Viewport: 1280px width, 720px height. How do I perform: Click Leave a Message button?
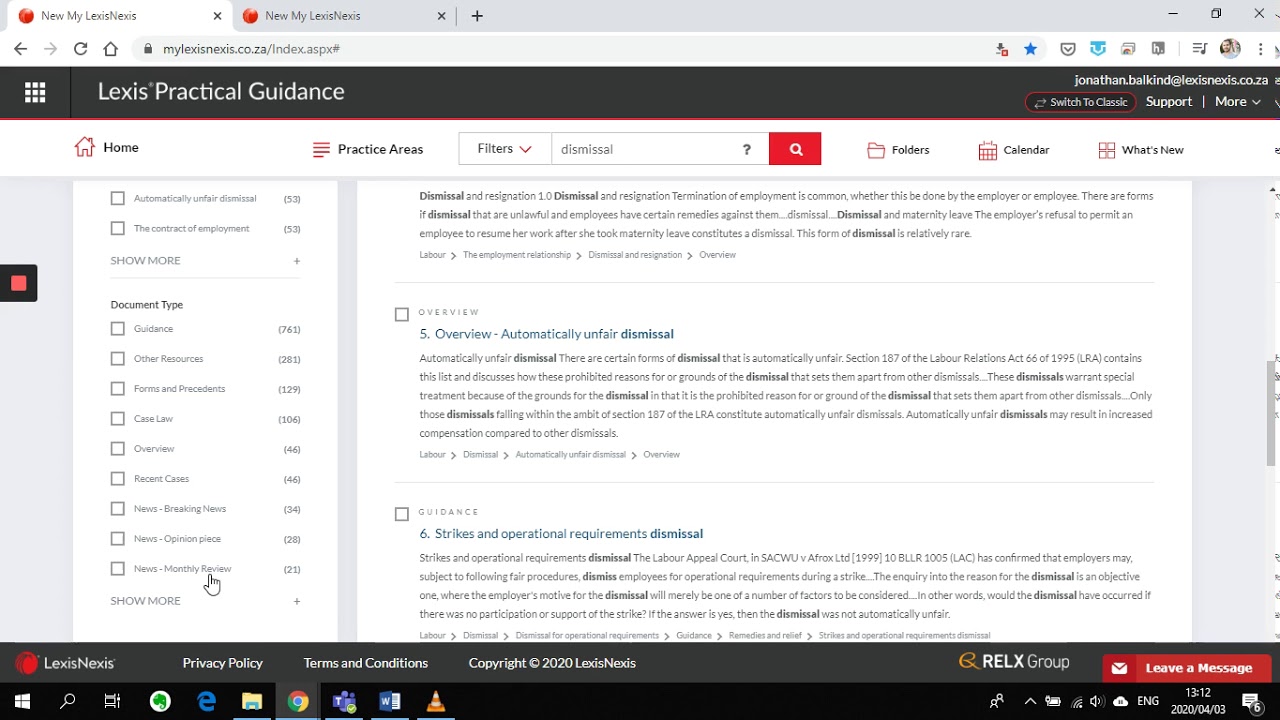(1187, 668)
